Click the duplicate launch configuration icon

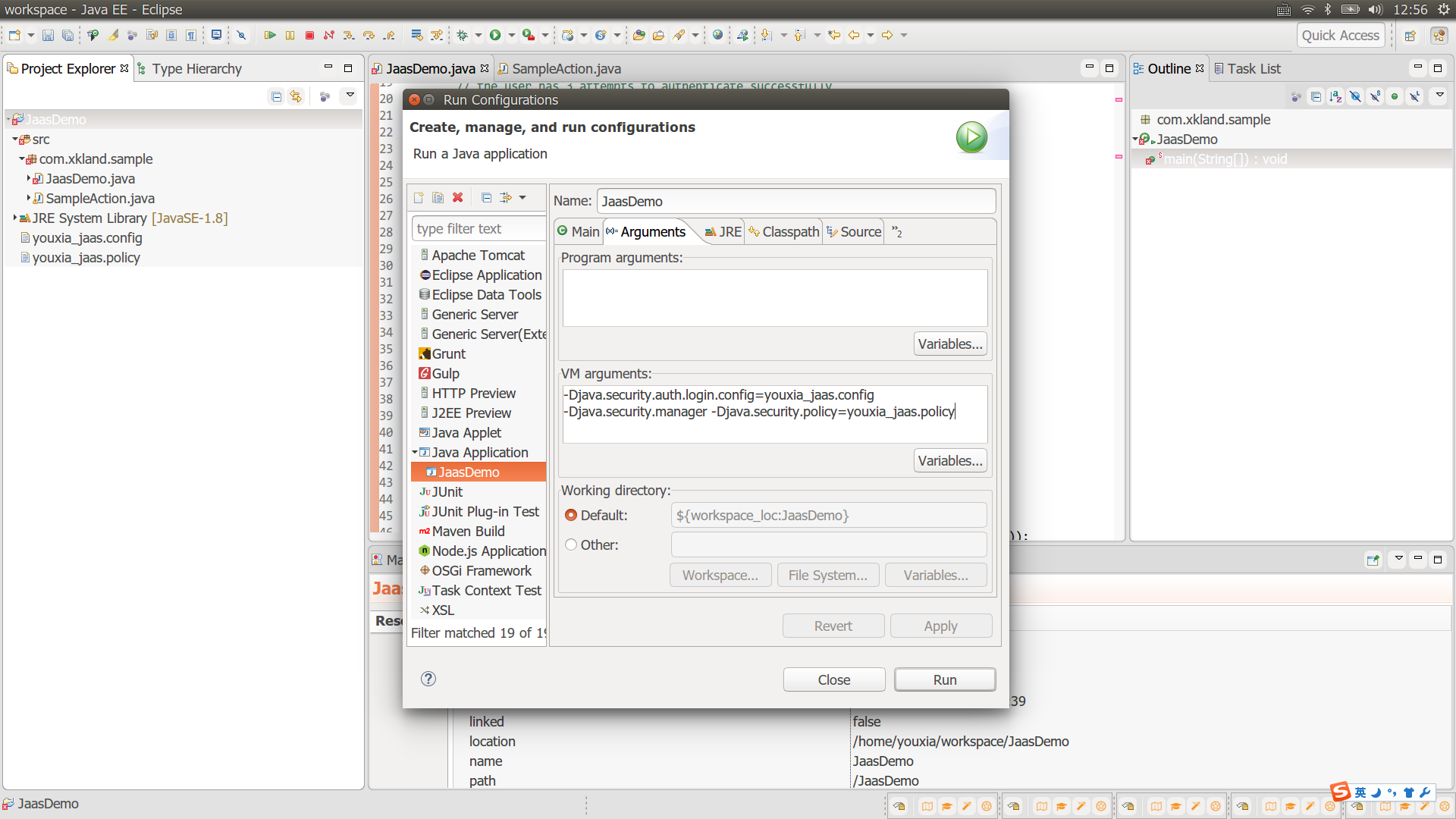[x=438, y=198]
